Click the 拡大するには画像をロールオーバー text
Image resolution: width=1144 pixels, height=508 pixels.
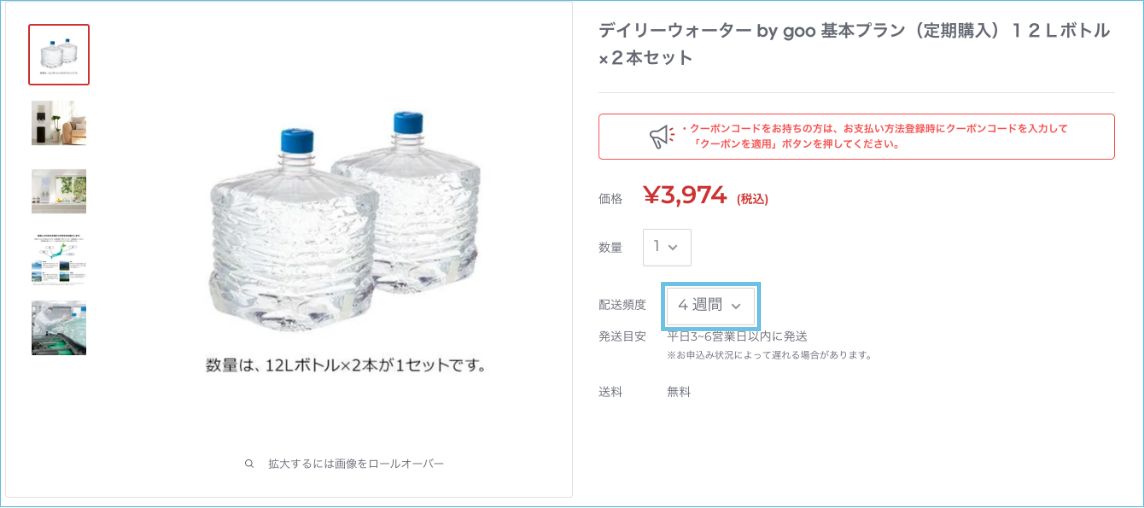tap(355, 464)
